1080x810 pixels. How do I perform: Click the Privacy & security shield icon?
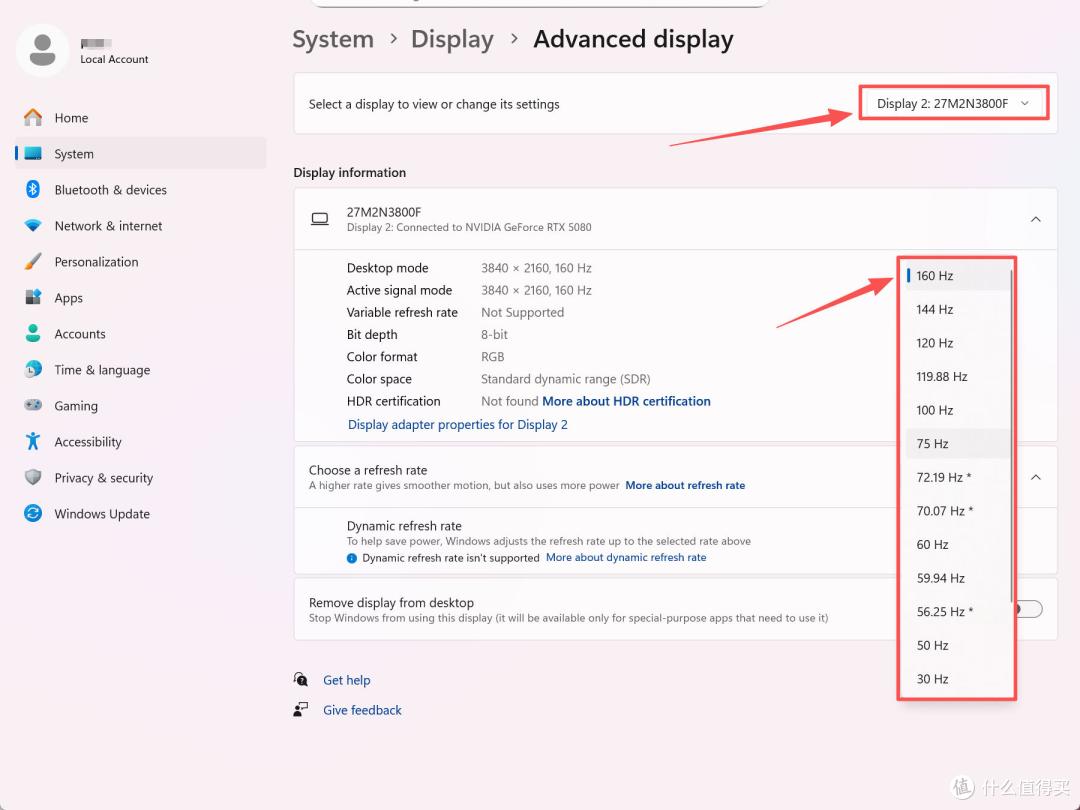pos(32,477)
